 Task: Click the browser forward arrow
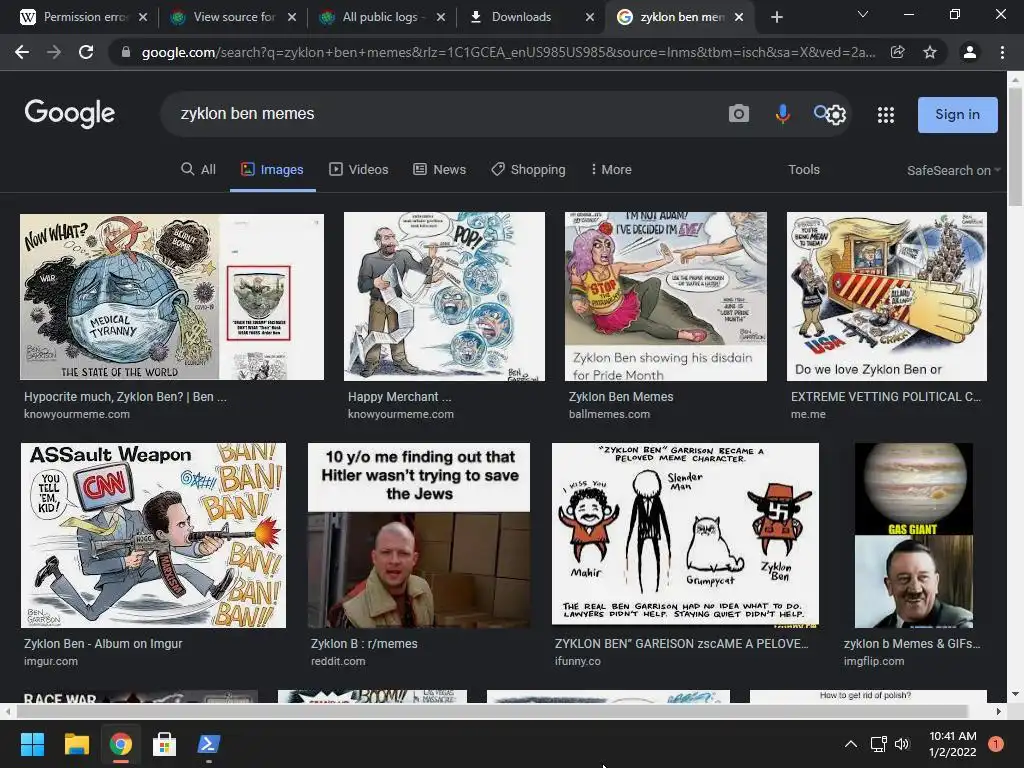[x=54, y=52]
